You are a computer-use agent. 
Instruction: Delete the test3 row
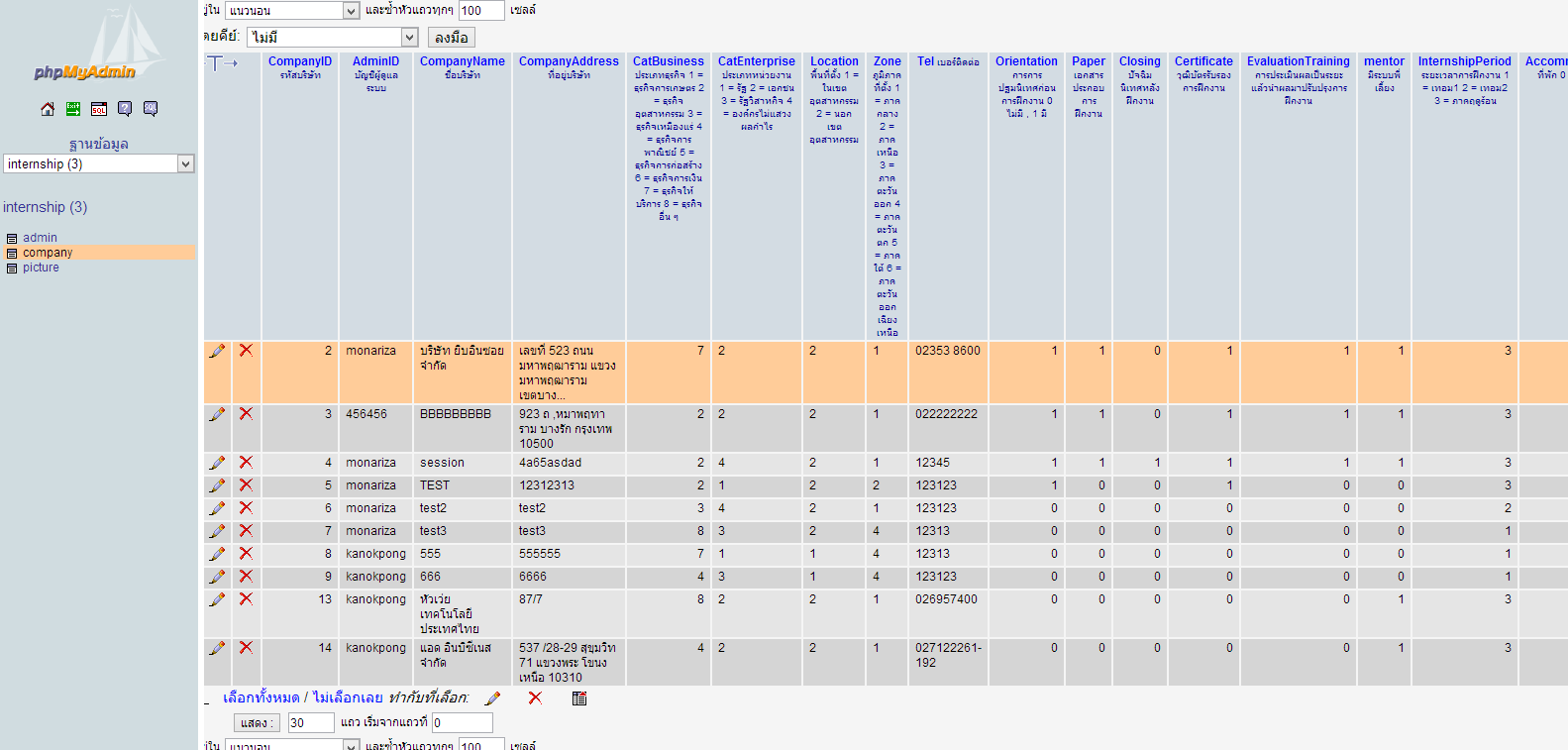tap(246, 531)
